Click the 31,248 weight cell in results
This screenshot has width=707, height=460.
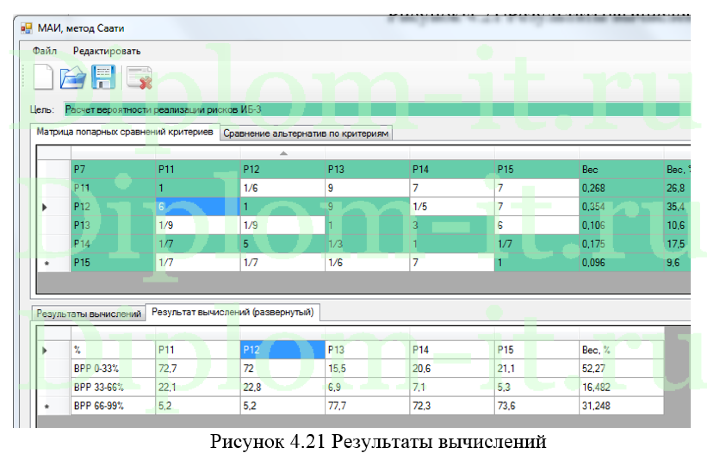[618, 405]
